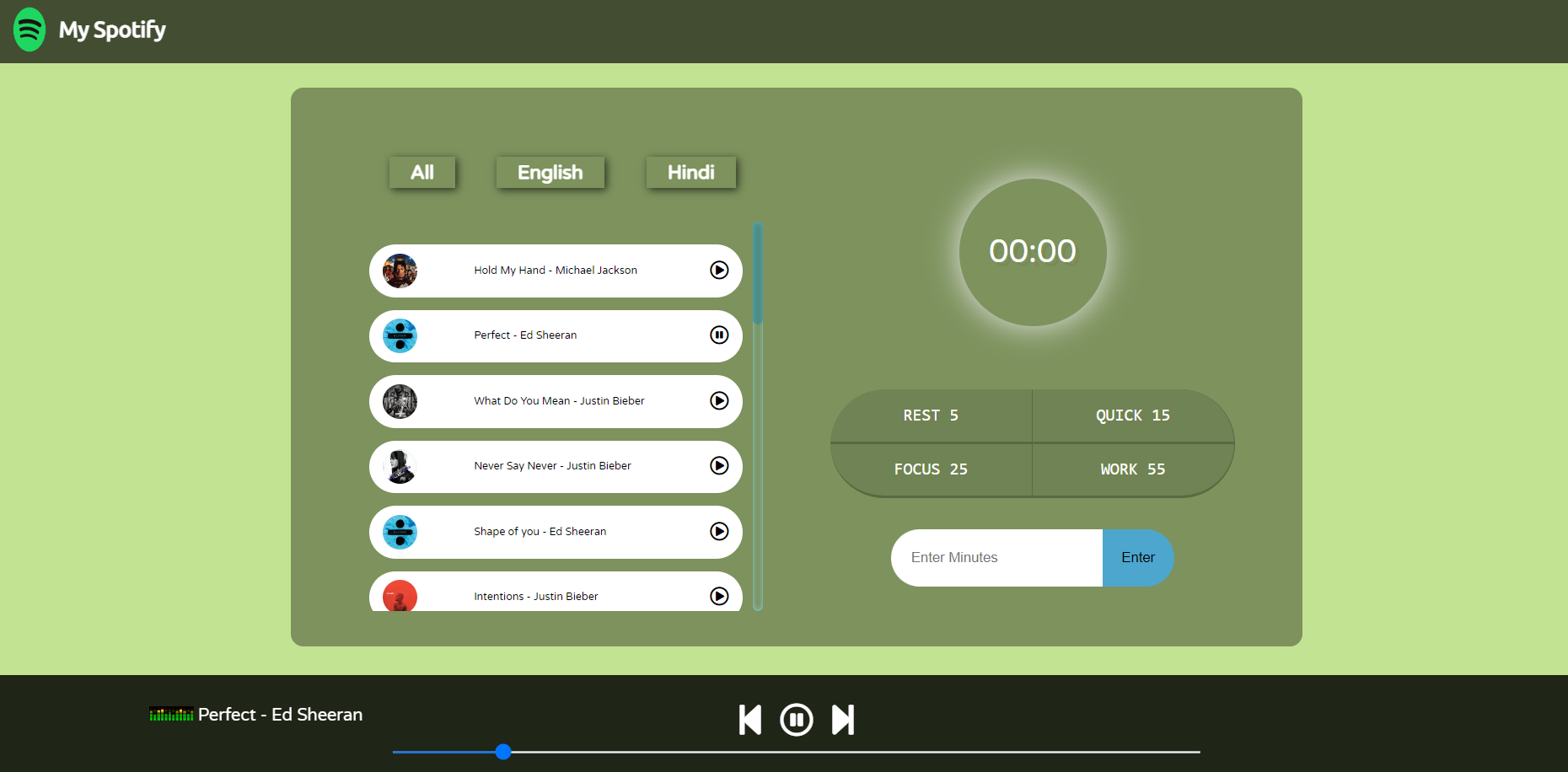Viewport: 1568px width, 772px height.
Task: Skip to next track in bottom player
Action: click(843, 720)
